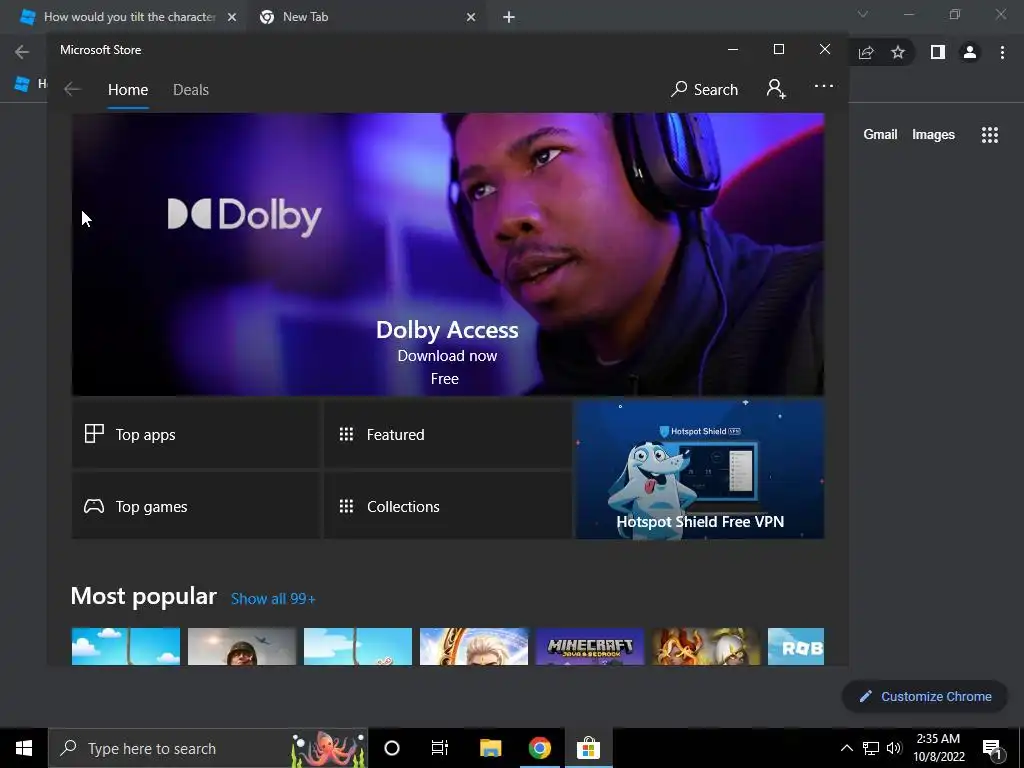Open Search in Microsoft Store
Image resolution: width=1024 pixels, height=768 pixels.
[705, 89]
